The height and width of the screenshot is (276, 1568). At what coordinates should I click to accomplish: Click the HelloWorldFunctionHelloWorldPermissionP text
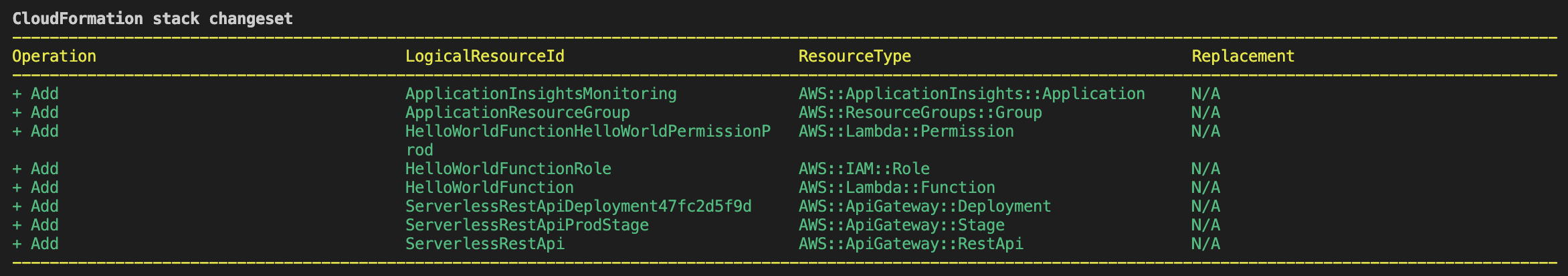tap(588, 131)
